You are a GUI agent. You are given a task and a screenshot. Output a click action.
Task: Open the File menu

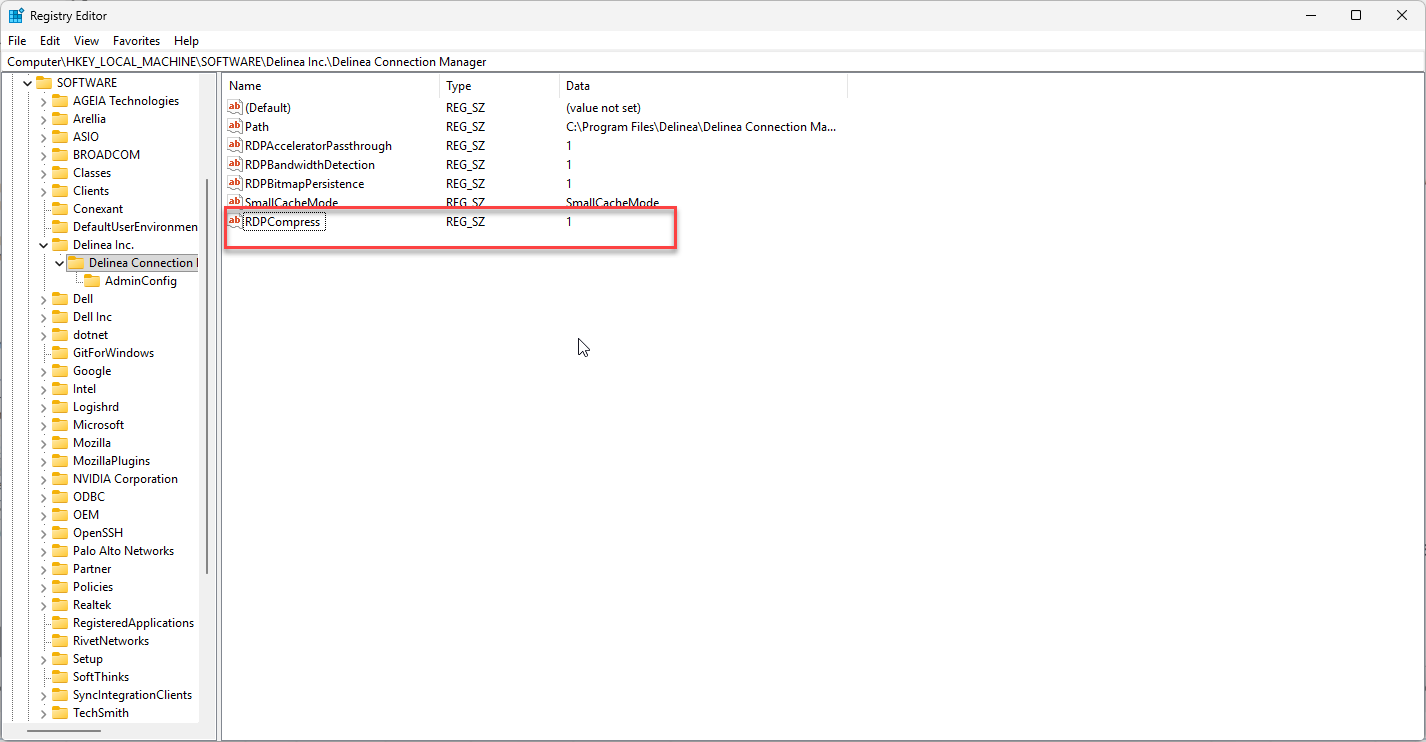[17, 41]
